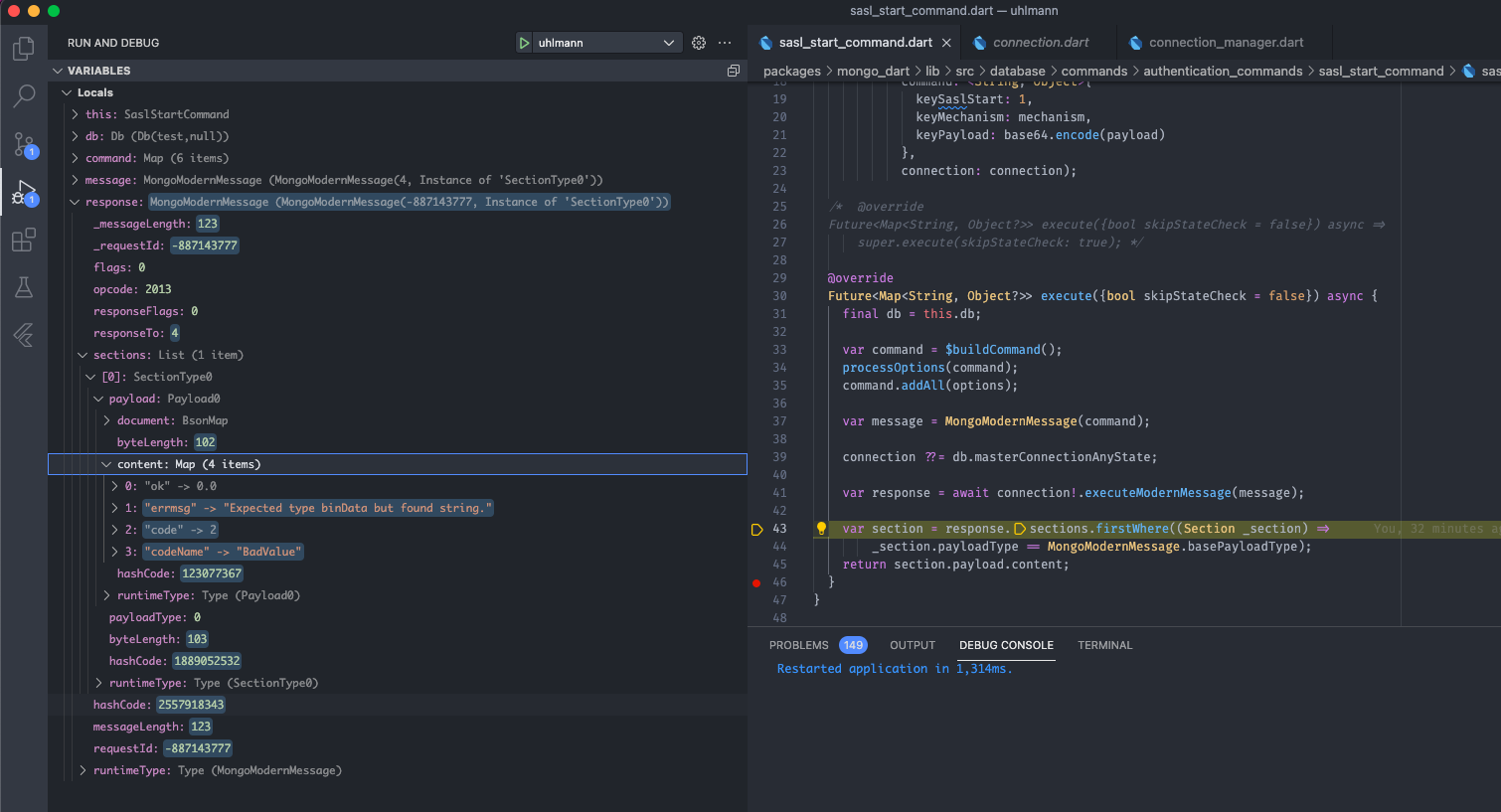Open the Extensions icon

[x=24, y=240]
